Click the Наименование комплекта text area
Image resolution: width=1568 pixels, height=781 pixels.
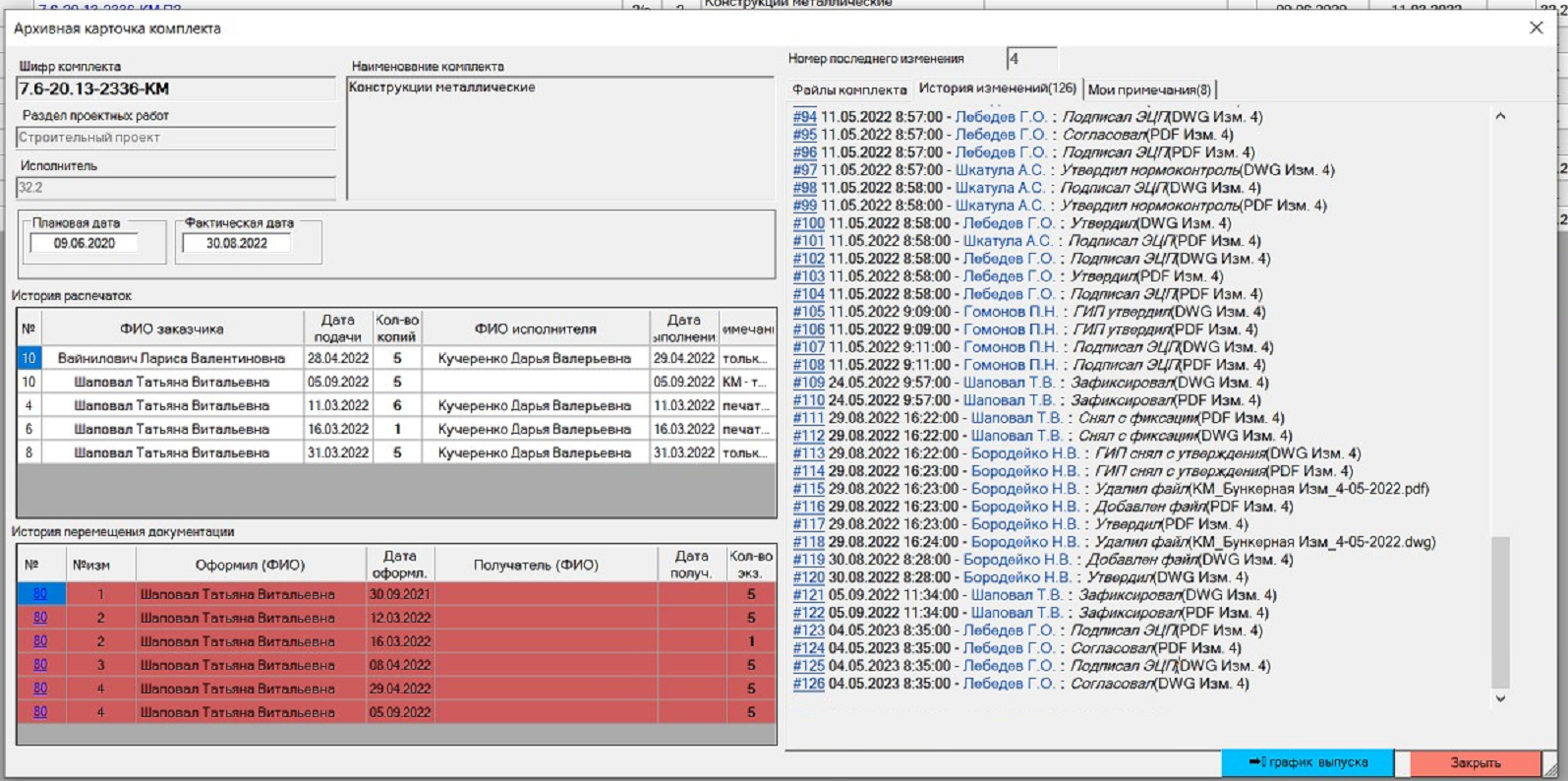click(x=560, y=138)
